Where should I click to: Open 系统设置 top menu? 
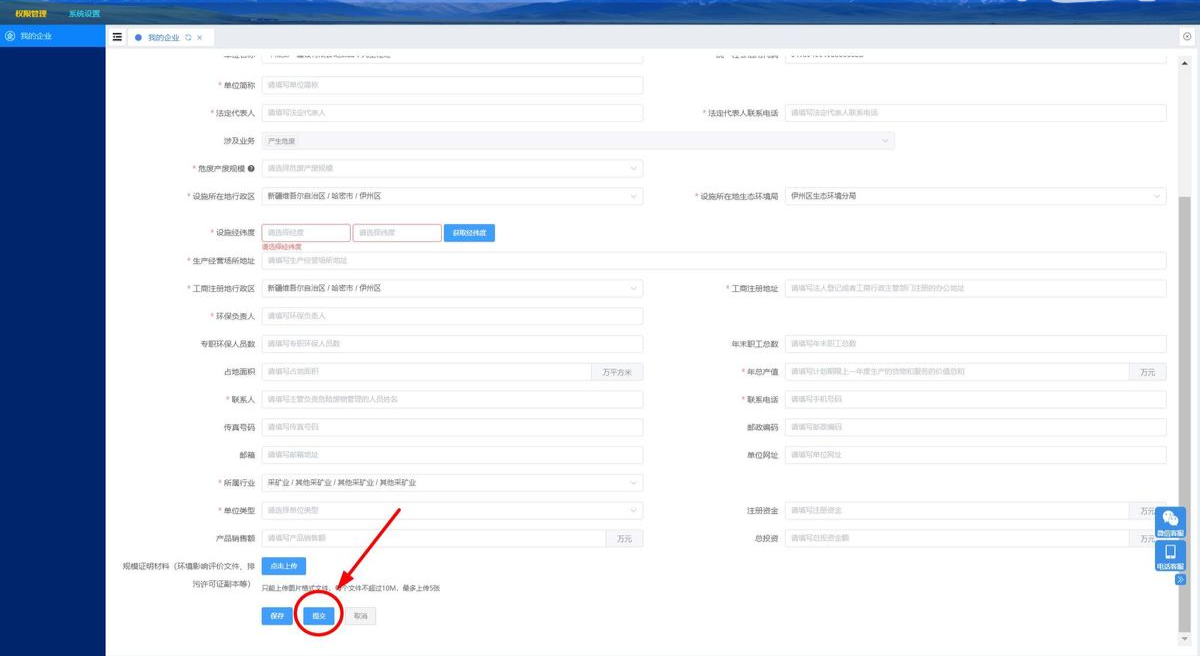coord(84,14)
